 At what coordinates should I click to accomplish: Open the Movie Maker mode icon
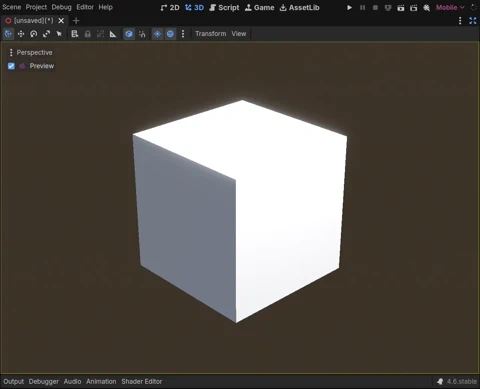pyautogui.click(x=427, y=7)
